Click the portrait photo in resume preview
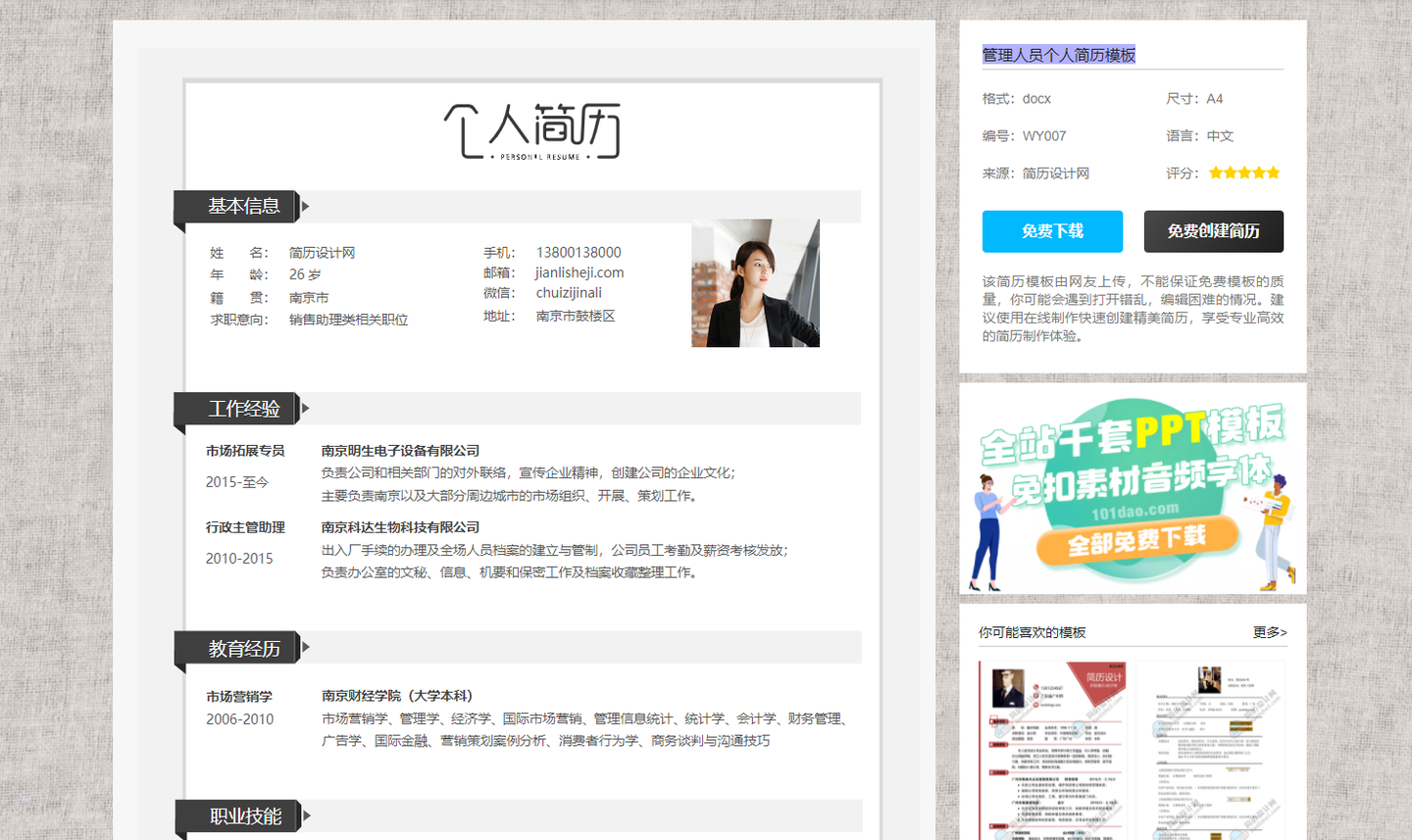Image resolution: width=1412 pixels, height=840 pixels. tap(755, 283)
